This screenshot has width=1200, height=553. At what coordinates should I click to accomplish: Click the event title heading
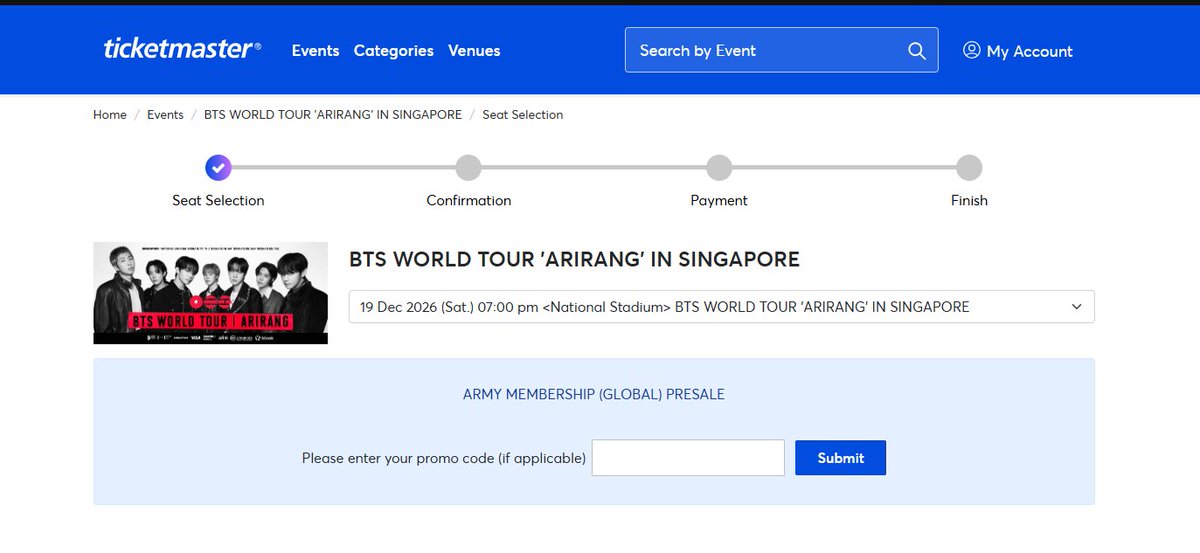click(x=574, y=260)
